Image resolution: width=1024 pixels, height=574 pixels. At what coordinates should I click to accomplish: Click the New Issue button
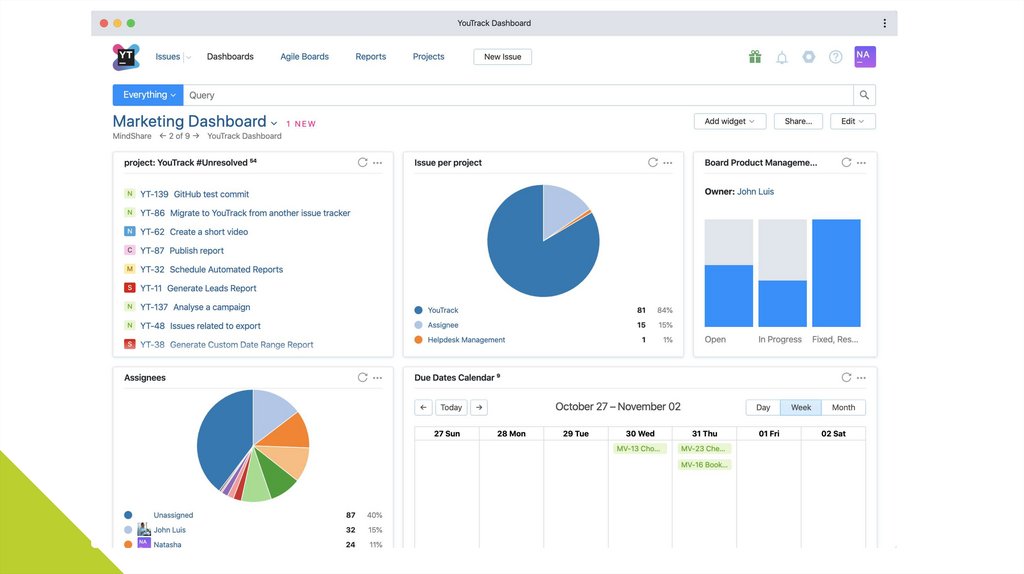[x=502, y=57]
